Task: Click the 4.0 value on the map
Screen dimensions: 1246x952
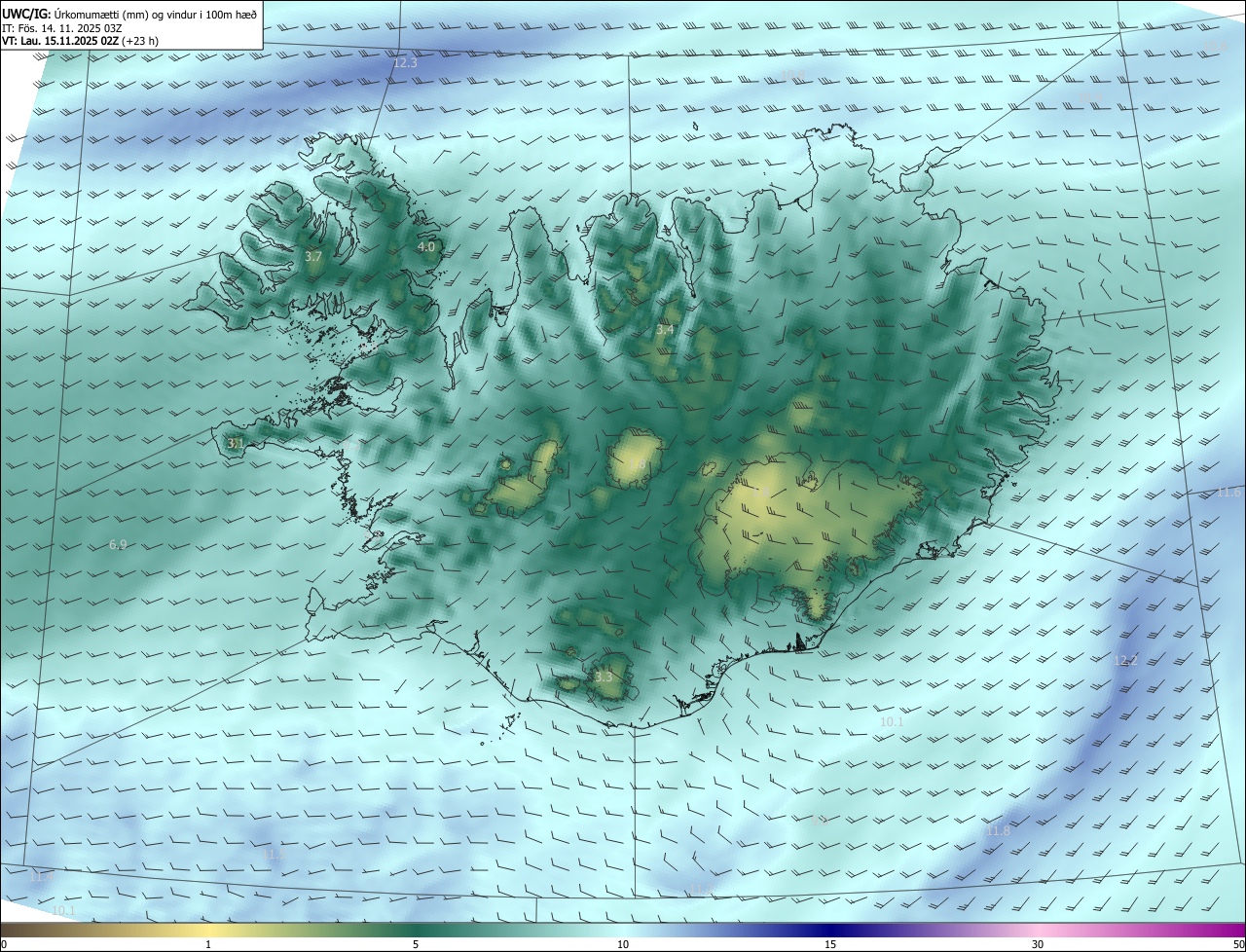Action: (426, 247)
